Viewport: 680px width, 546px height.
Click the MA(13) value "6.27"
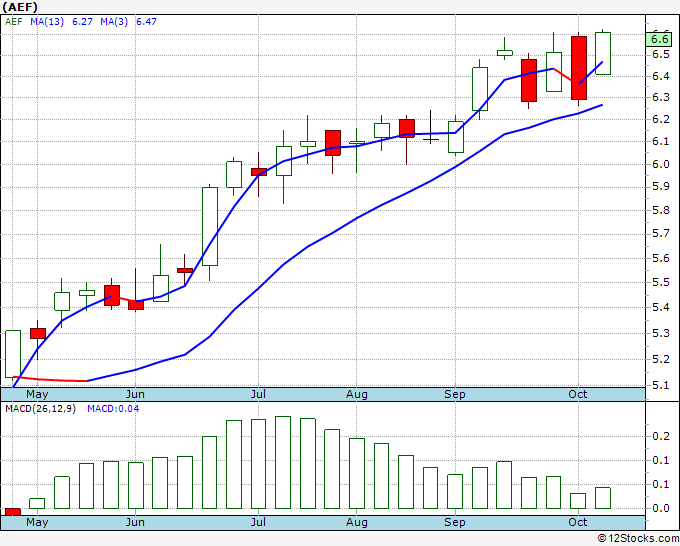point(82,22)
